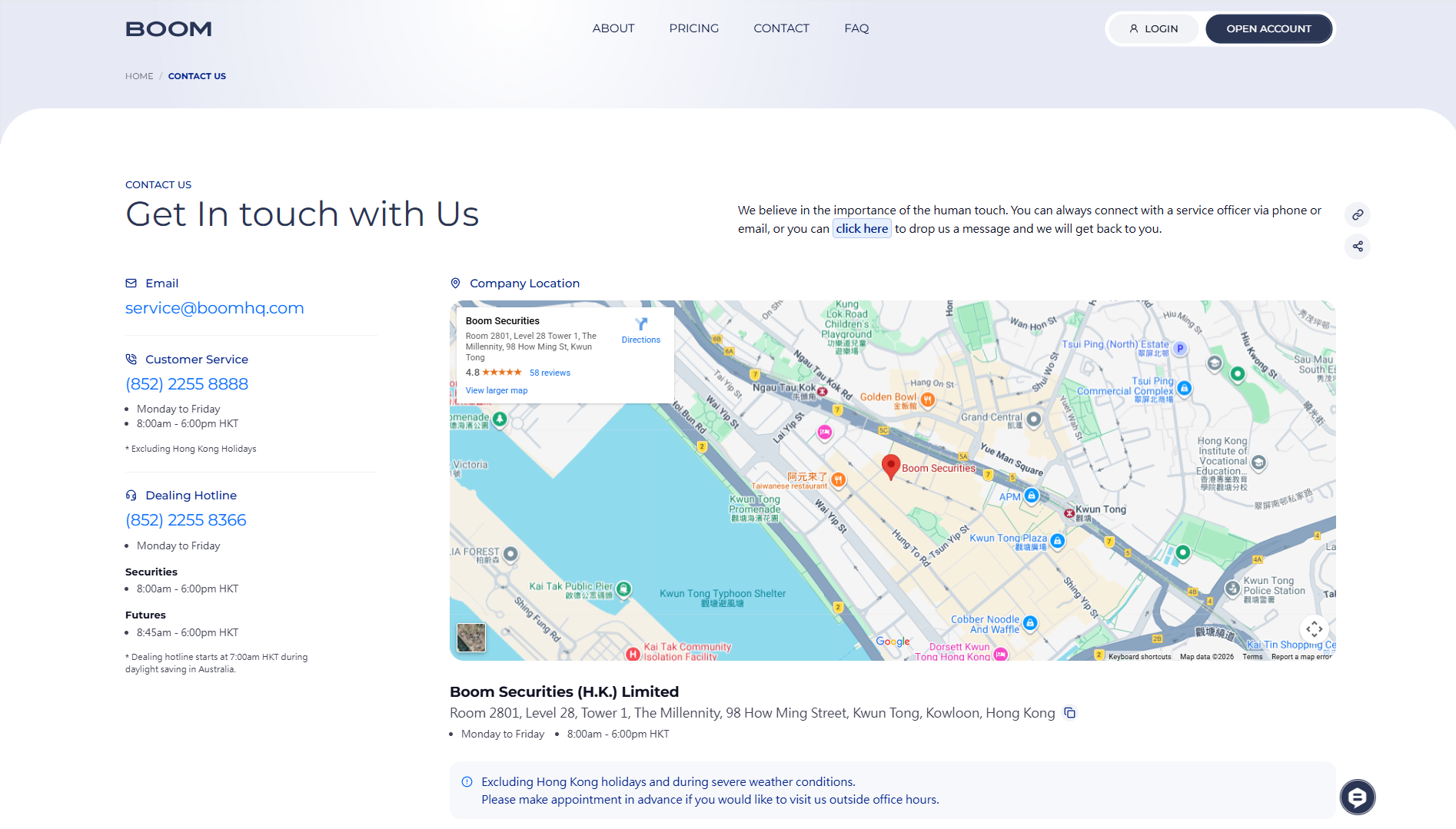
Task: Click View larger map link
Action: tap(497, 390)
